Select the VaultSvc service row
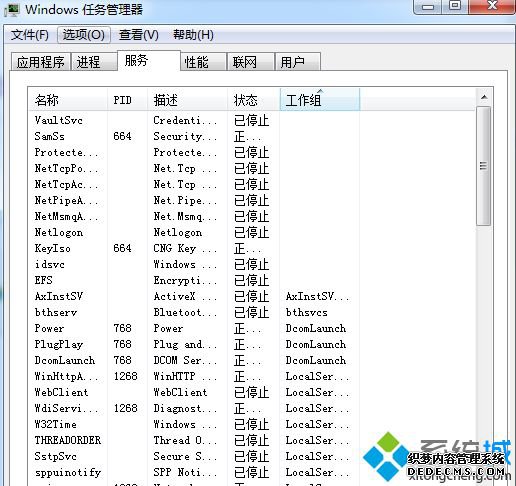Screen dimensions: 516x486 point(252,120)
